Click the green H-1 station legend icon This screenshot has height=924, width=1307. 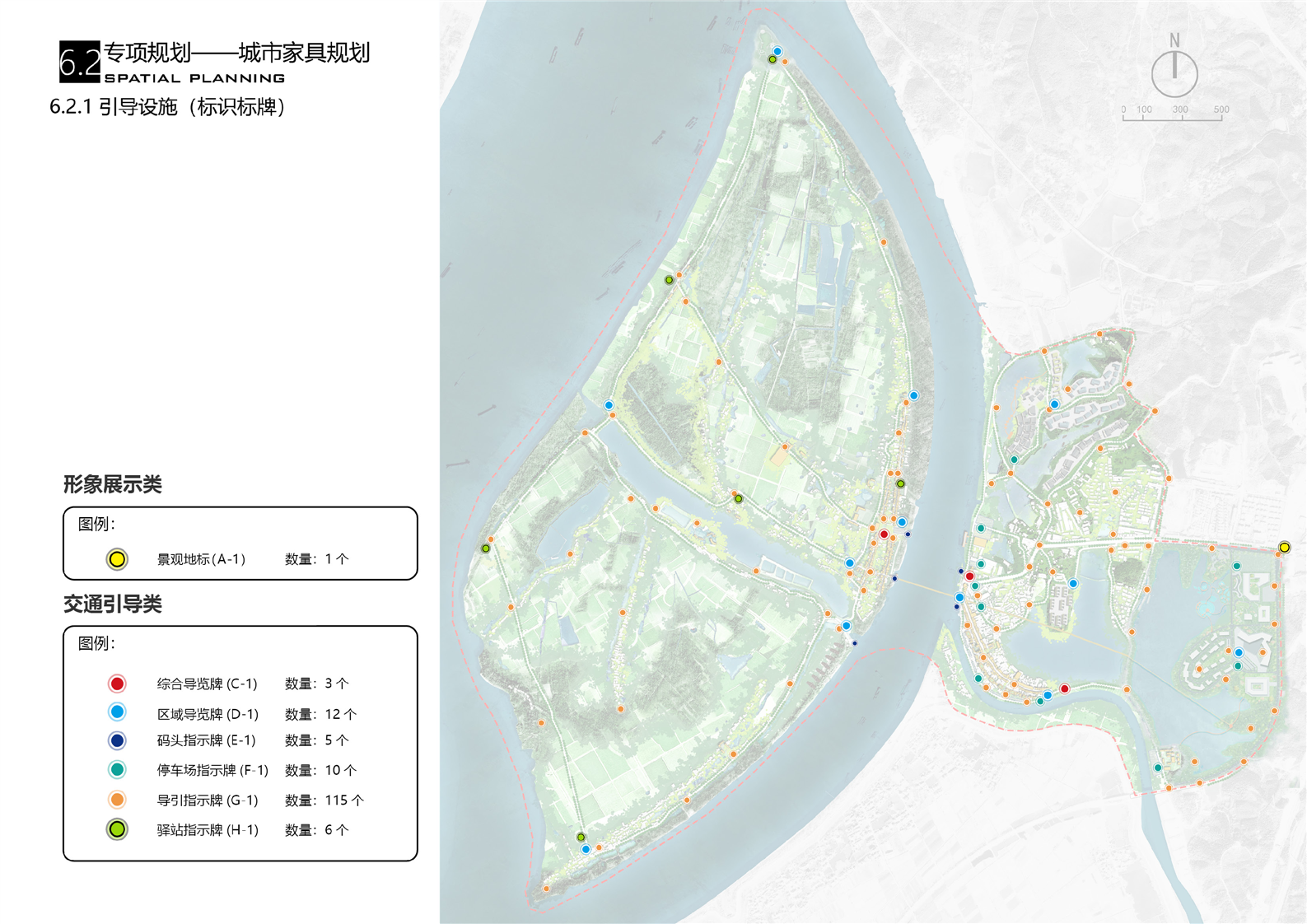point(117,829)
